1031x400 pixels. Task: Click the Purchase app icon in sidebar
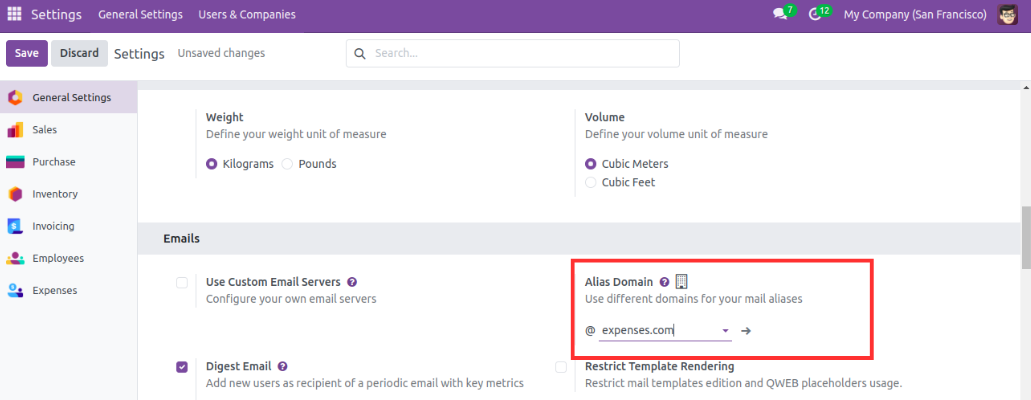pos(14,162)
